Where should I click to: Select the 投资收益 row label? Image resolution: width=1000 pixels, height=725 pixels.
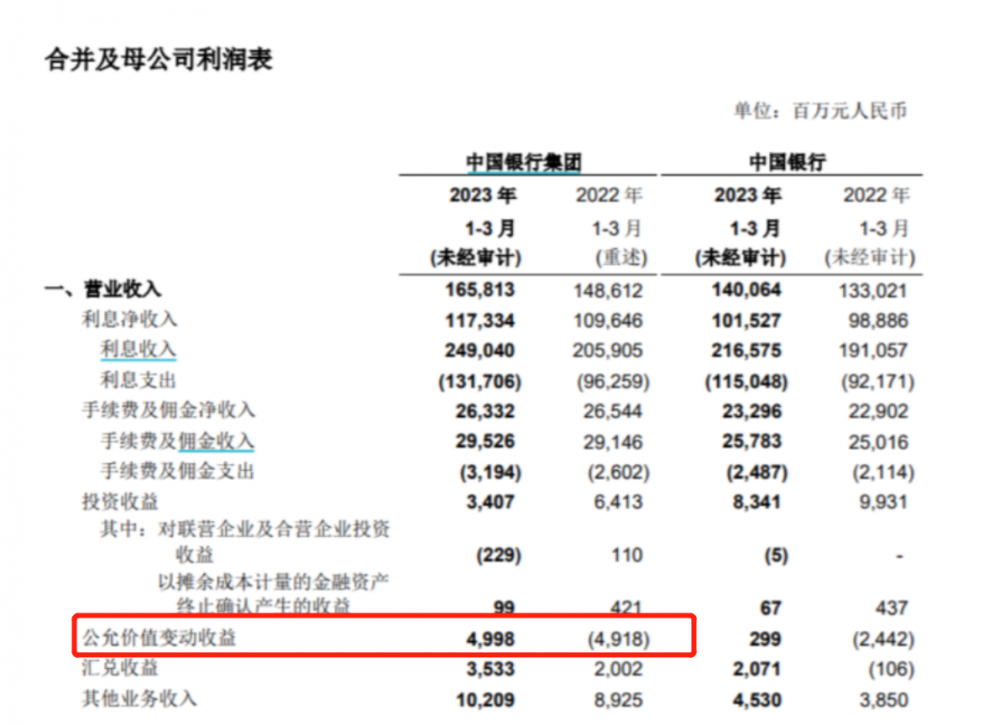pos(120,502)
